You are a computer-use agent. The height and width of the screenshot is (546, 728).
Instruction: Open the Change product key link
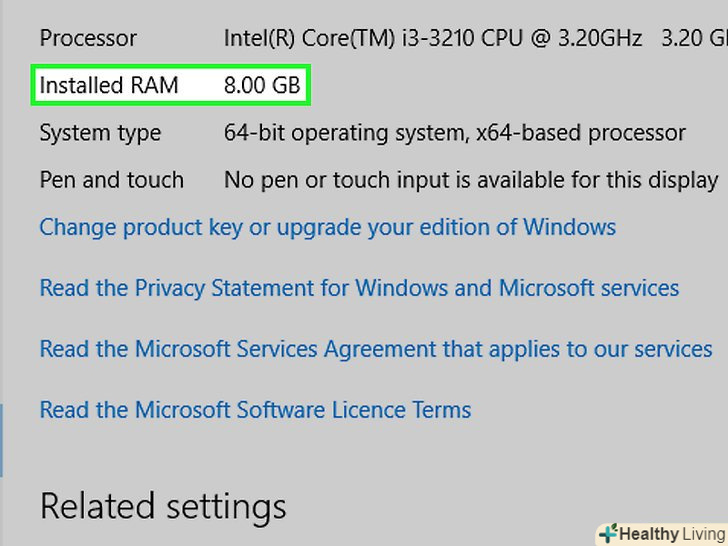[327, 227]
